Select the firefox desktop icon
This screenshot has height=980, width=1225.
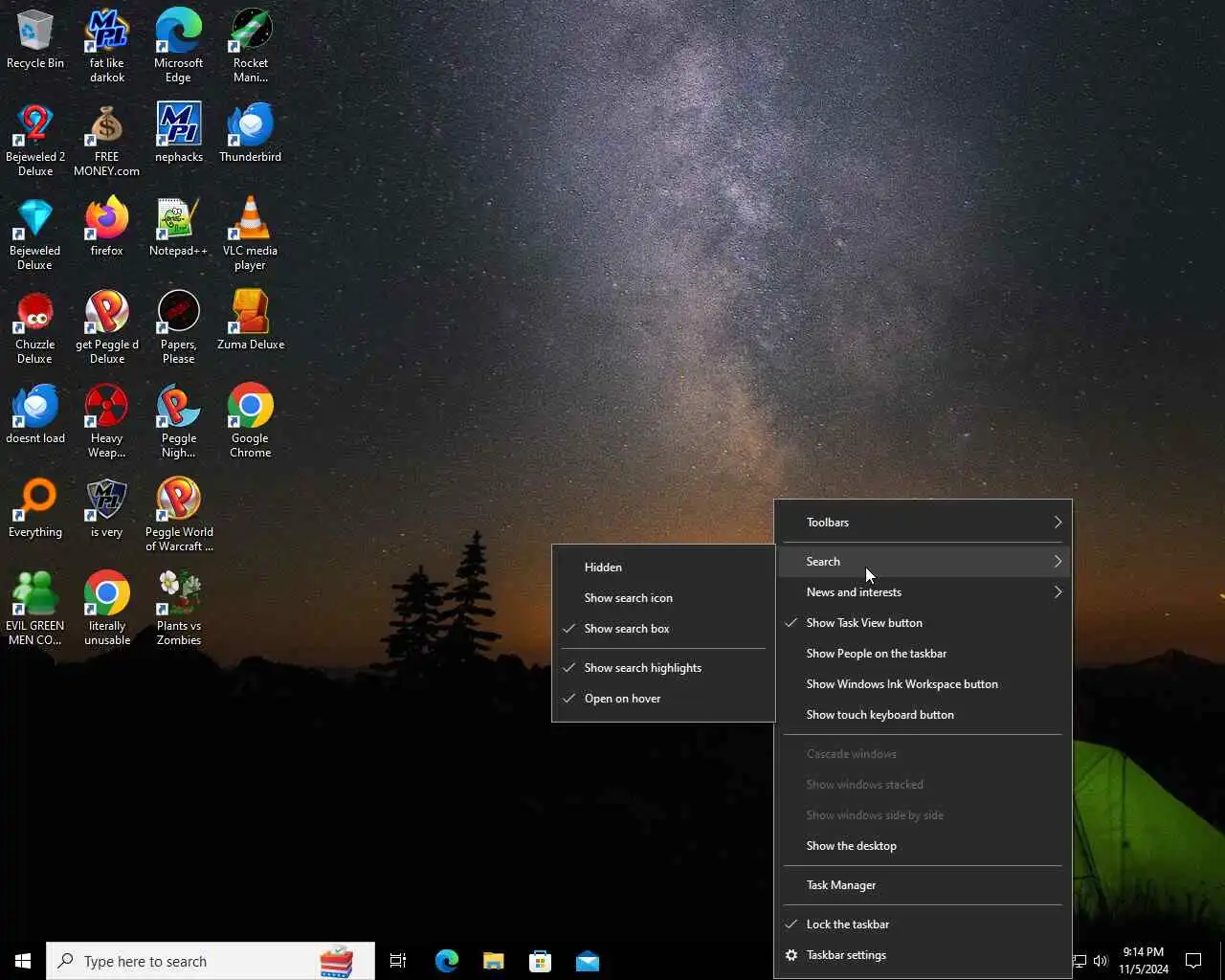pos(107,227)
